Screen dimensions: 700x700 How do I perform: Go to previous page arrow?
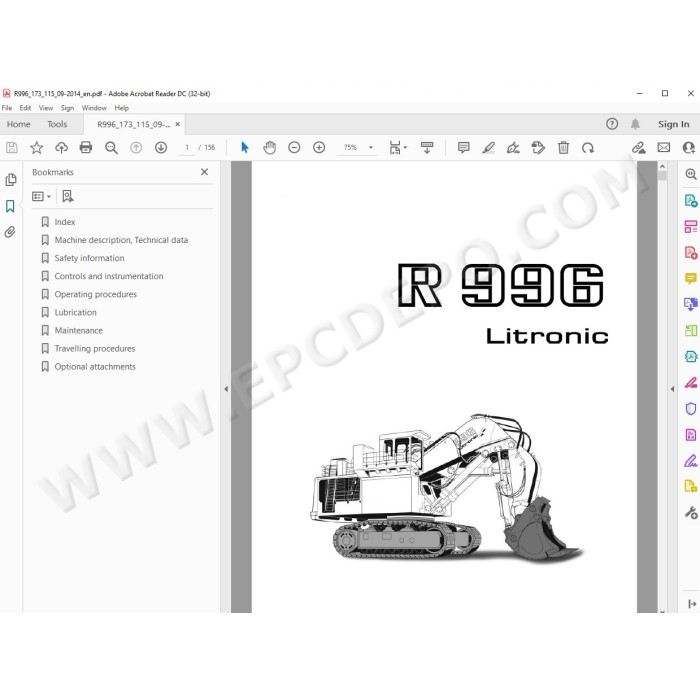(x=136, y=147)
